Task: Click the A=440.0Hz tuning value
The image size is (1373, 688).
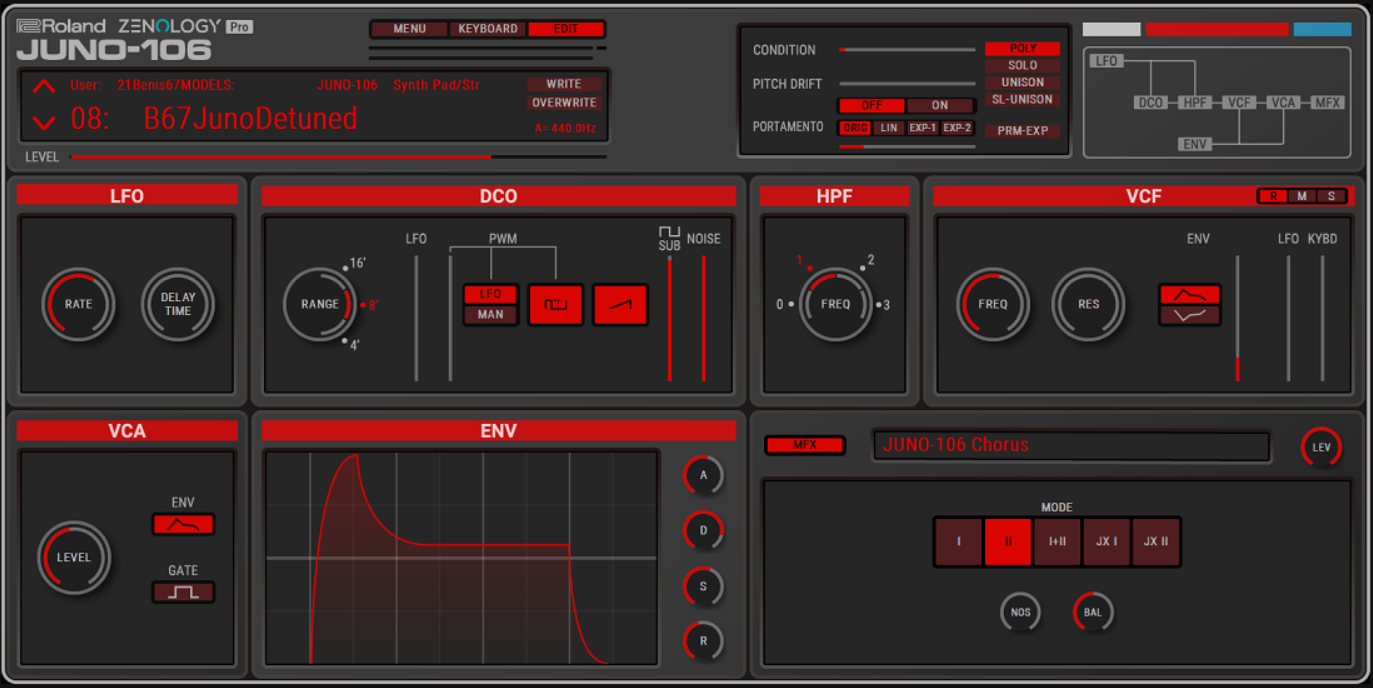Action: pyautogui.click(x=565, y=128)
